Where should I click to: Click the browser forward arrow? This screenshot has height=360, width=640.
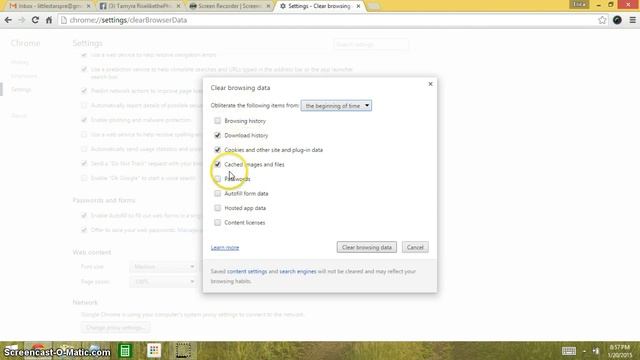click(x=22, y=20)
